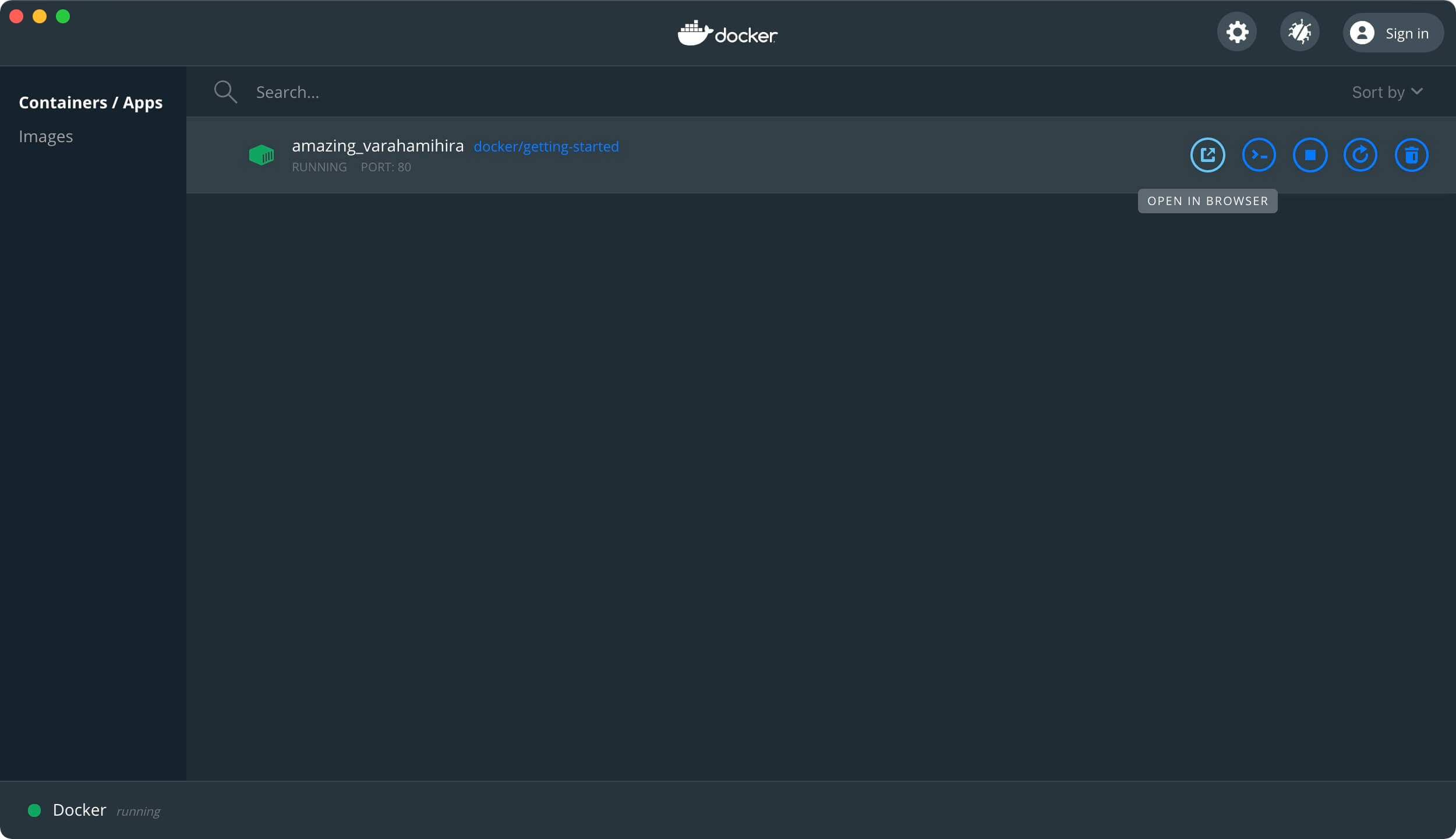Click the Open in Browser icon
1456x839 pixels.
pos(1208,155)
